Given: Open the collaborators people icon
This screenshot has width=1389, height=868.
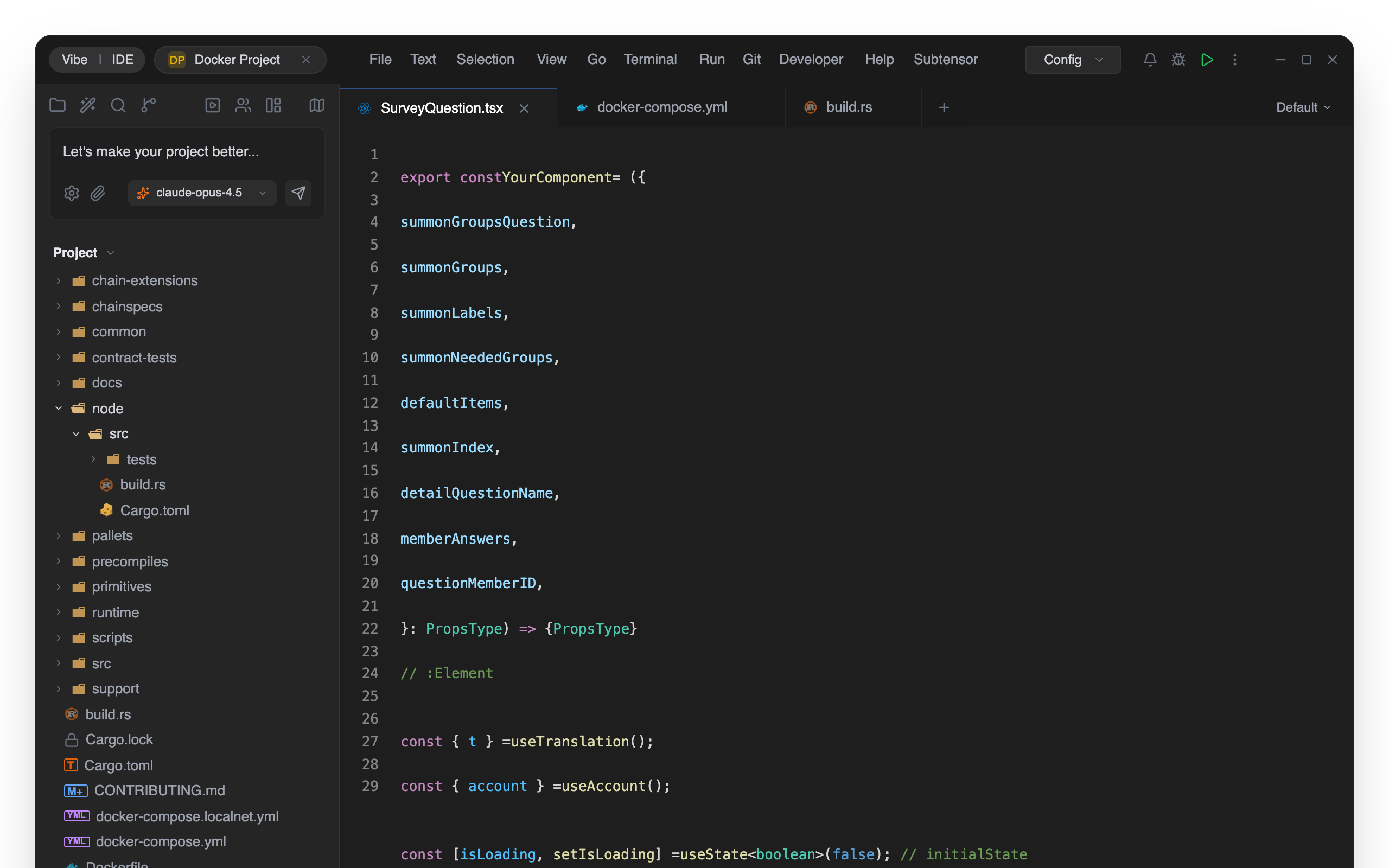Looking at the screenshot, I should tap(243, 105).
